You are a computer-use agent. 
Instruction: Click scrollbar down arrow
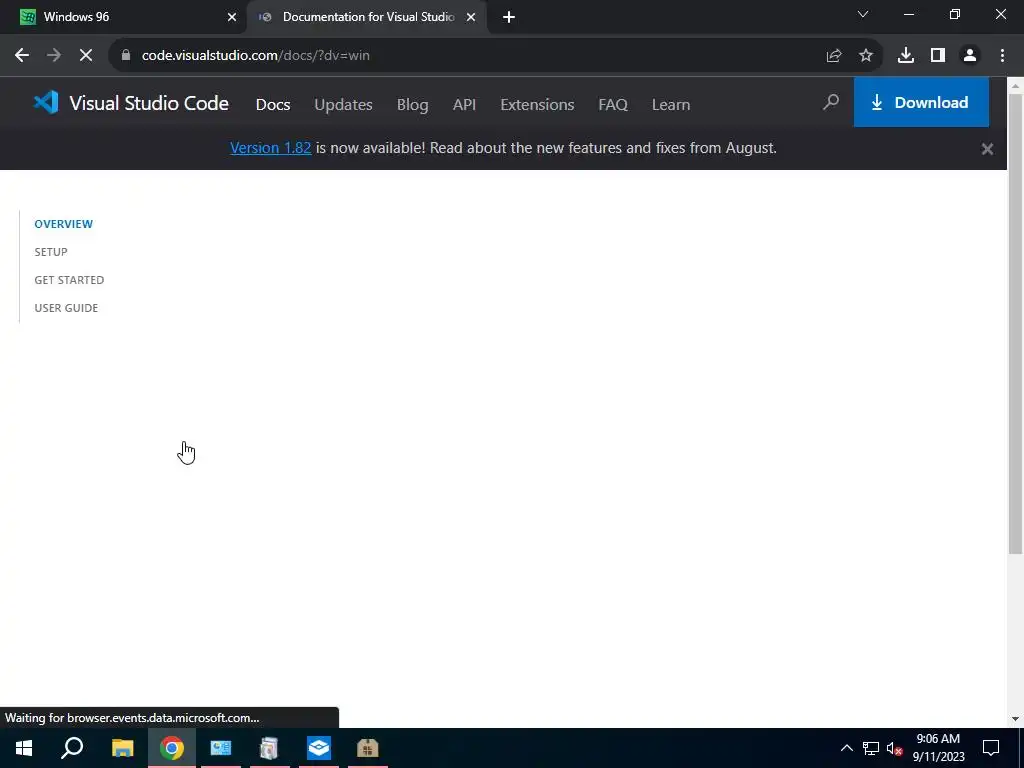tap(1016, 719)
